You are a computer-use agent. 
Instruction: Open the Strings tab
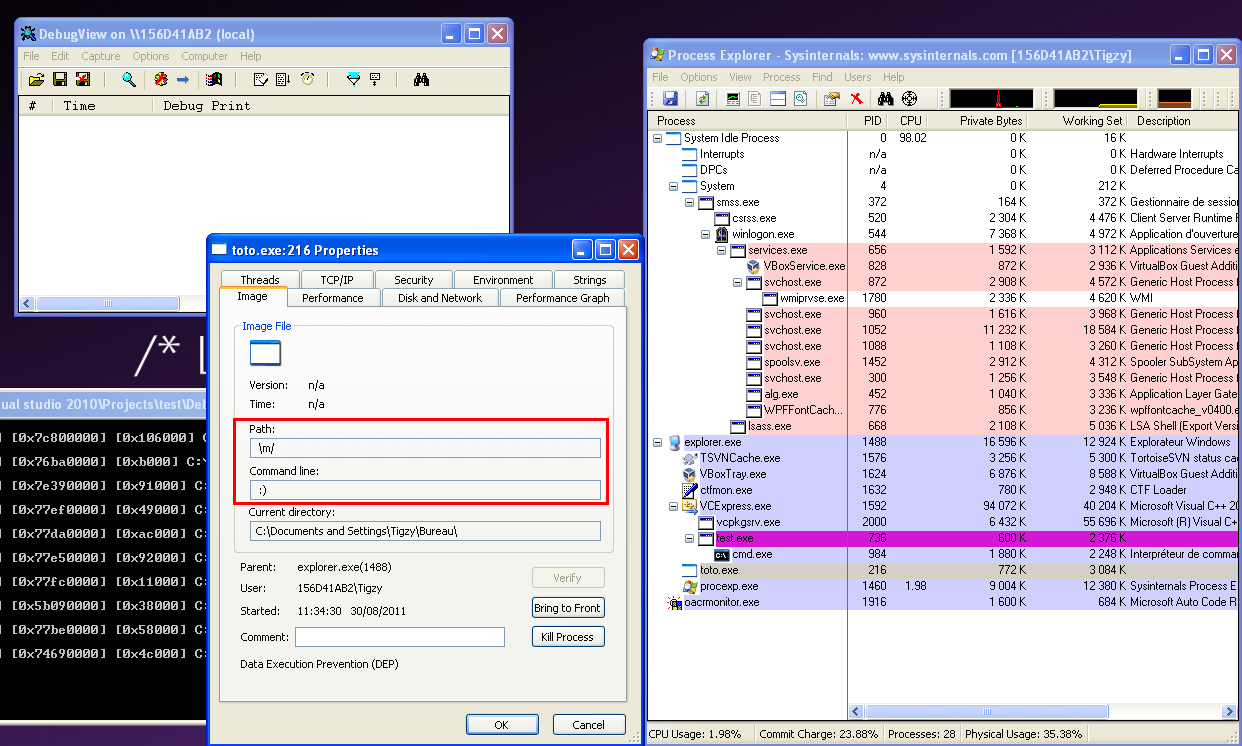[589, 280]
